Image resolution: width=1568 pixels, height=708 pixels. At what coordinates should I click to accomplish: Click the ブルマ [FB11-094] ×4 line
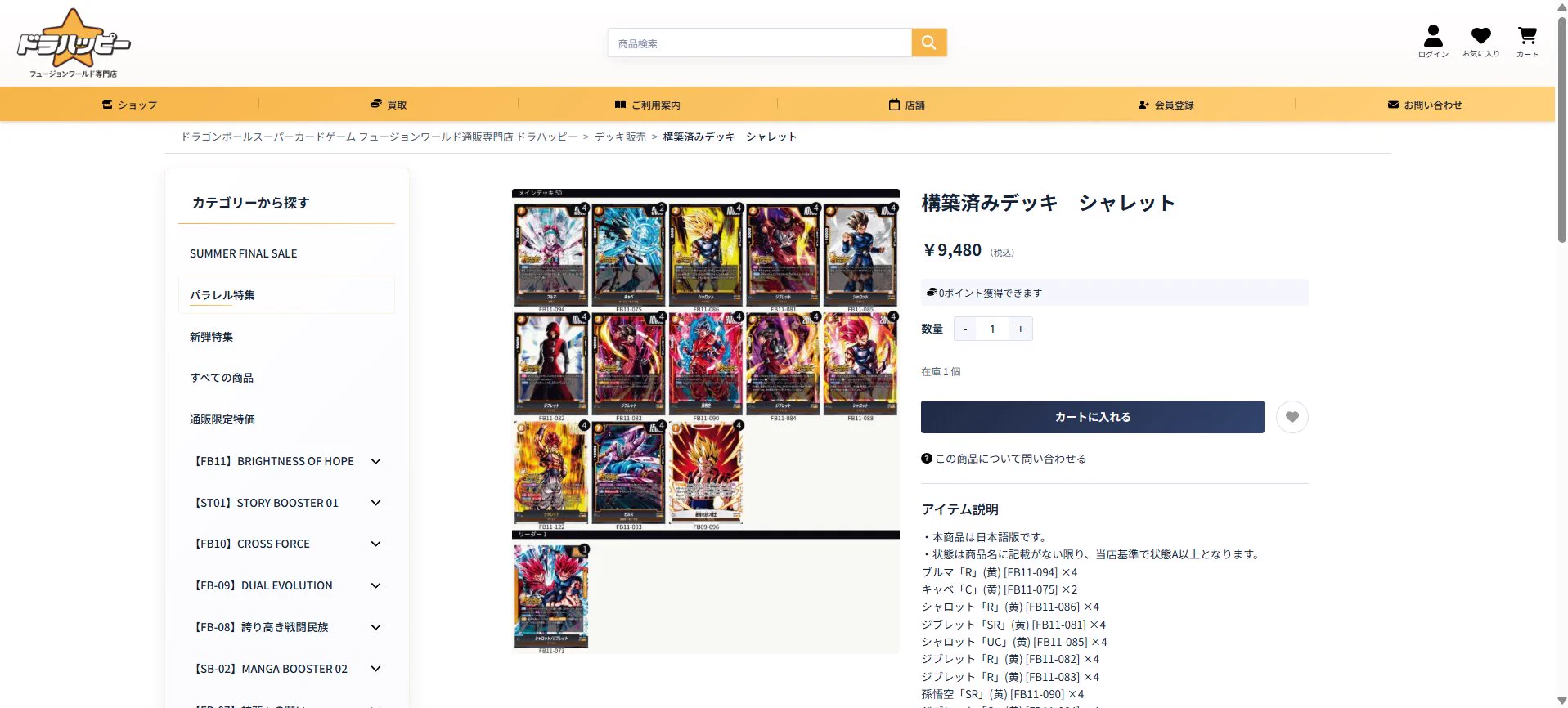pyautogui.click(x=1000, y=572)
